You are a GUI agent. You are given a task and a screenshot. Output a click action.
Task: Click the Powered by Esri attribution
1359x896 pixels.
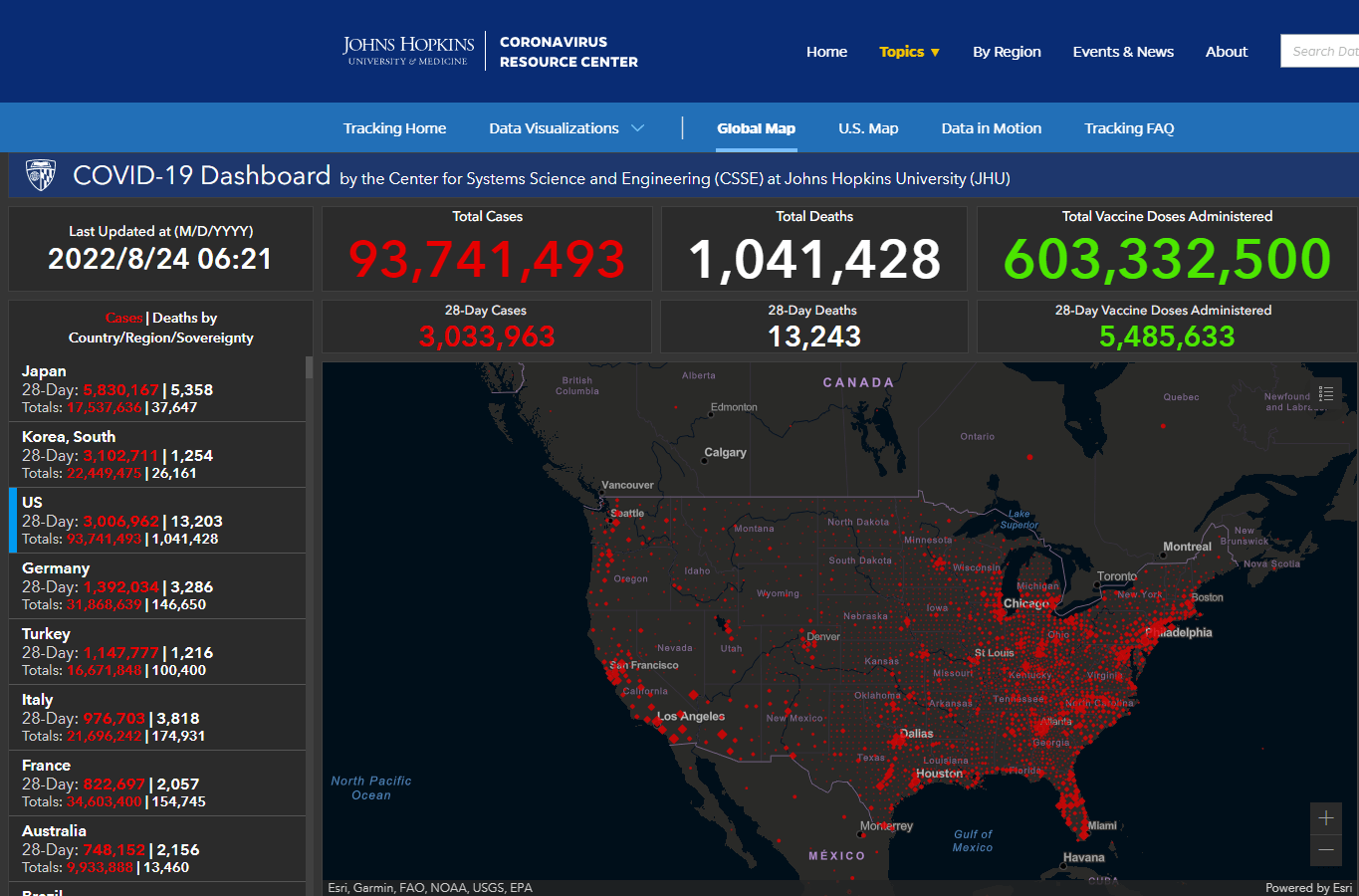pyautogui.click(x=1308, y=888)
